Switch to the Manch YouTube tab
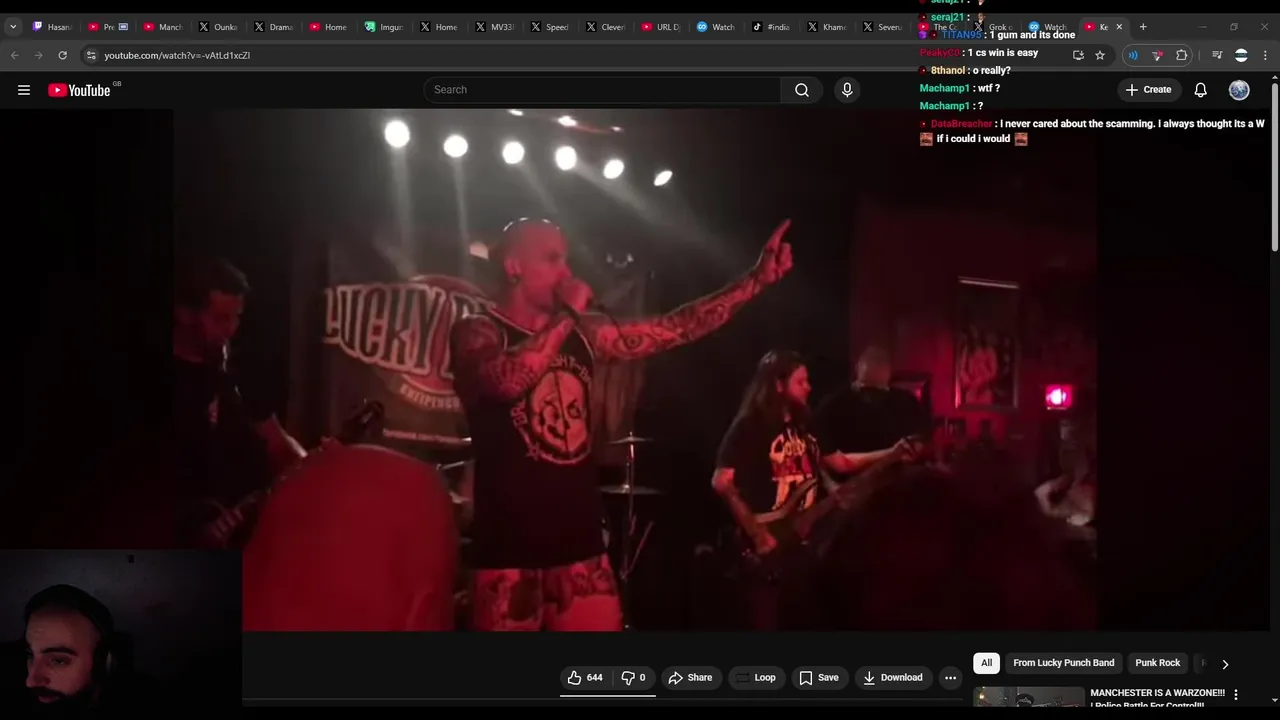Image resolution: width=1280 pixels, height=720 pixels. coord(162,27)
